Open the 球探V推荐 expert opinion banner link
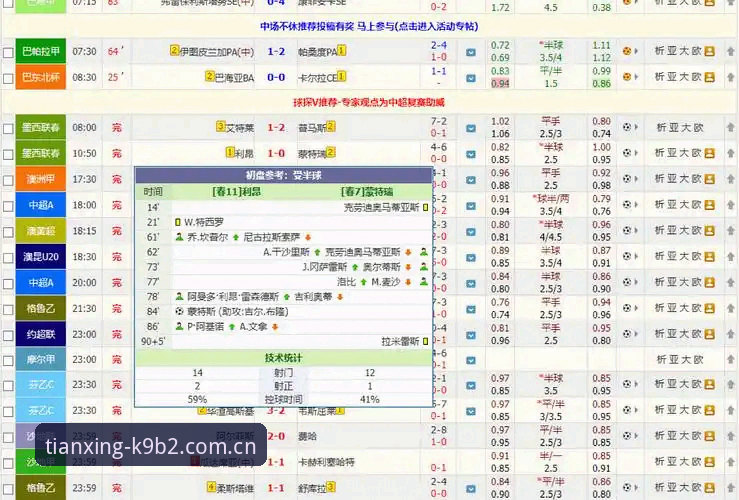The height and width of the screenshot is (500, 739). click(369, 102)
